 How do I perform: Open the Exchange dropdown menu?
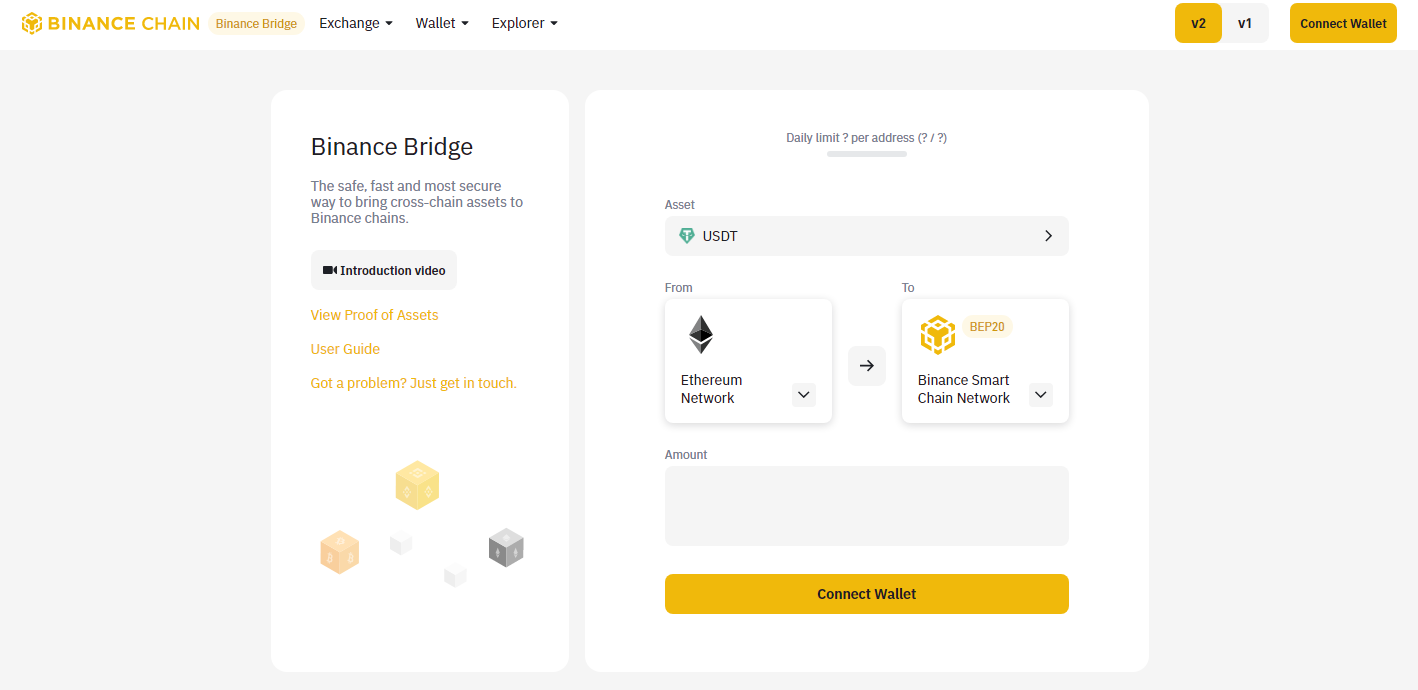tap(356, 23)
